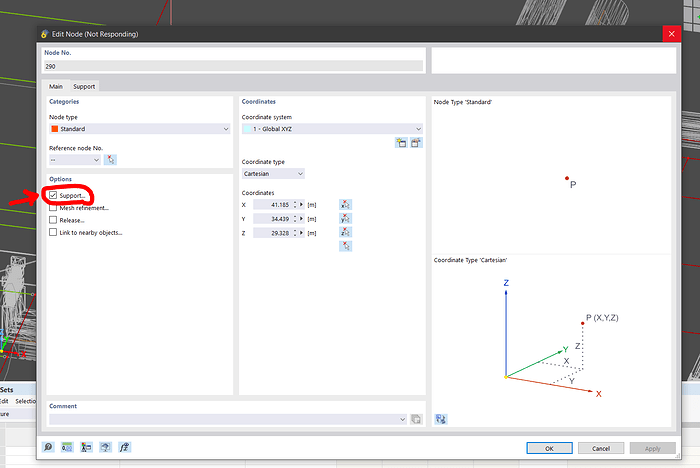Screen dimensions: 700x468
Task: Click the orange Node type color swatch
Action: [x=55, y=129]
